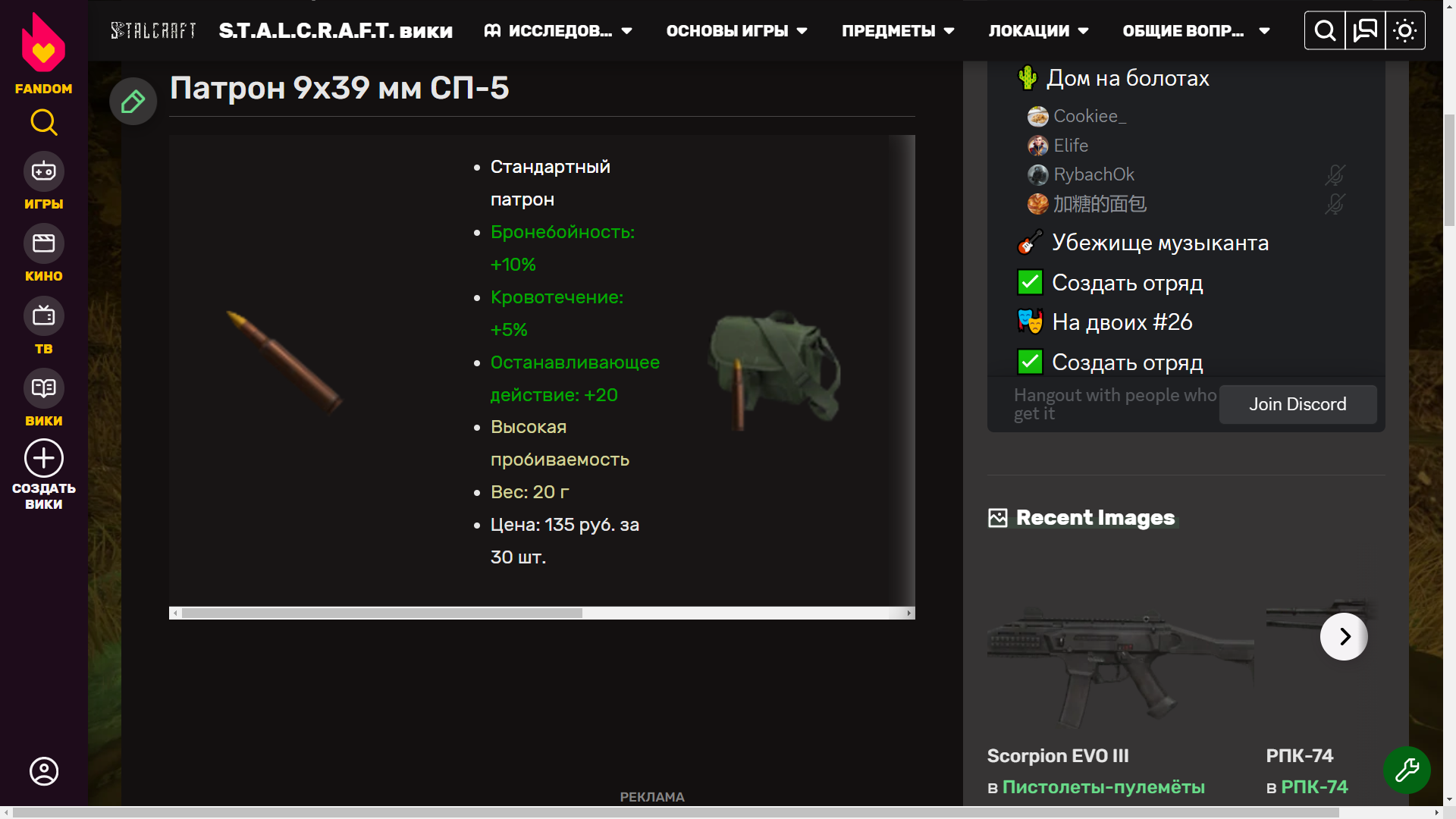Click the edit pencil icon beside title
Image resolution: width=1456 pixels, height=819 pixels.
(133, 102)
